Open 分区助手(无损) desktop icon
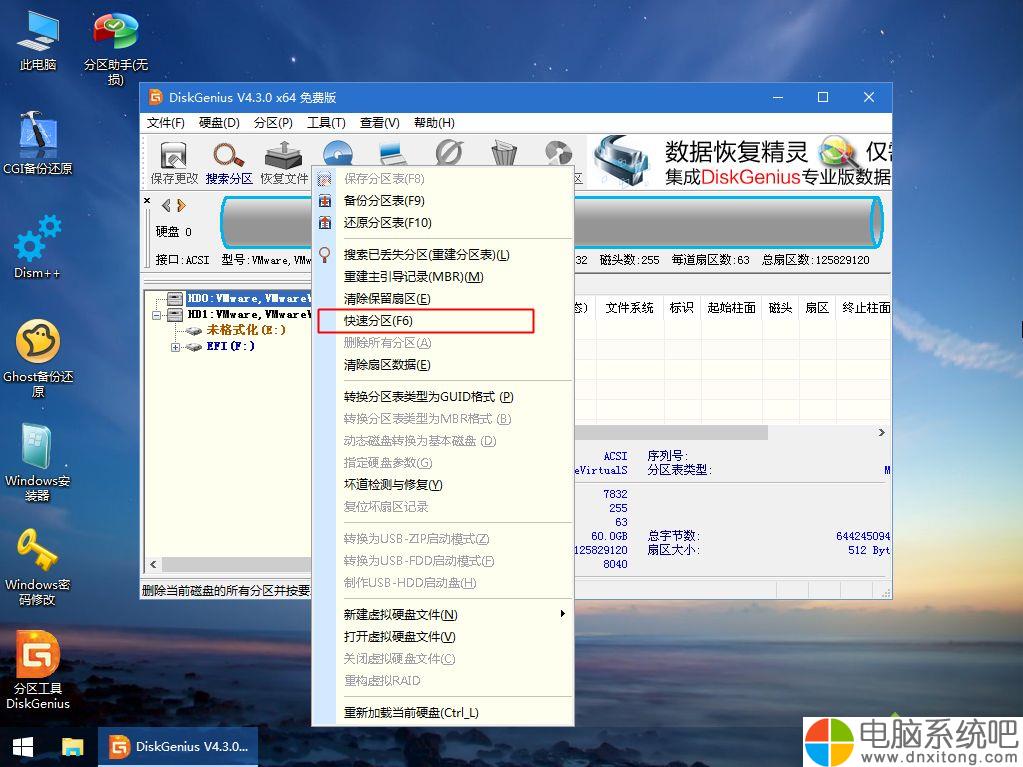 coord(115,48)
